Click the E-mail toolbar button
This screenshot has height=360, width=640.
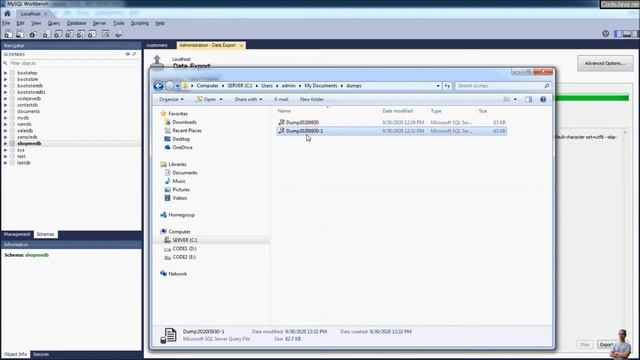coord(281,99)
